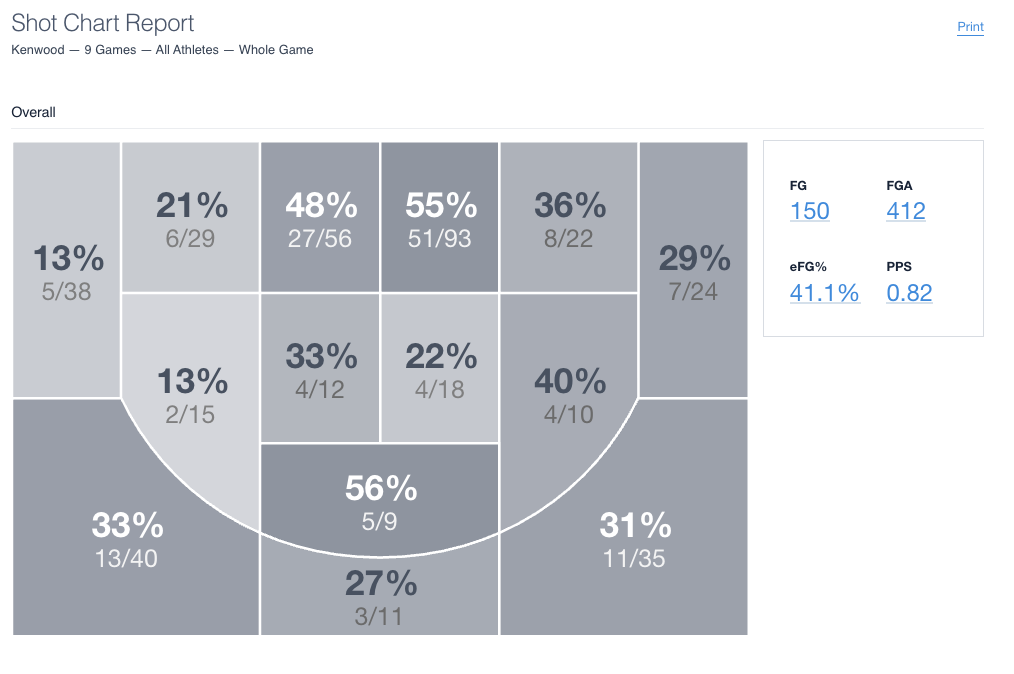This screenshot has height=674, width=1014.
Task: Click the eFG% value 41.1% link
Action: coord(824,292)
